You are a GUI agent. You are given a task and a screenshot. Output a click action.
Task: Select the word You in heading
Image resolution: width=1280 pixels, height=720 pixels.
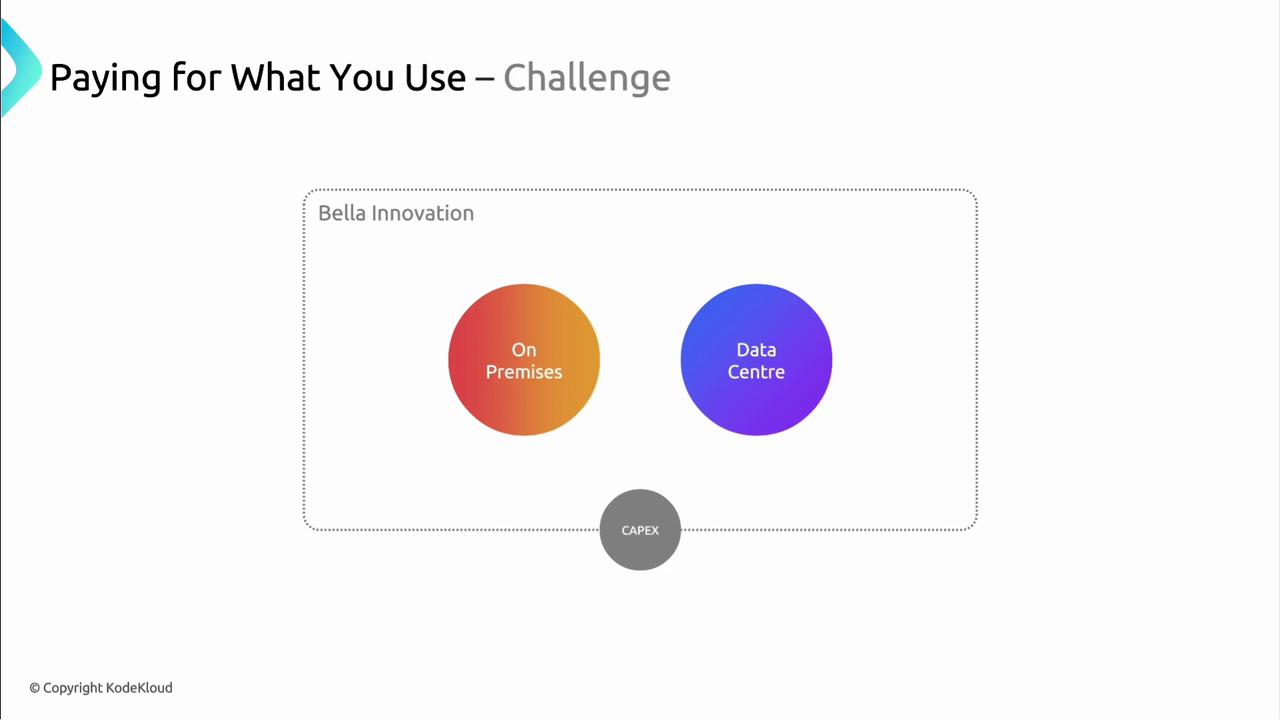[x=363, y=78]
